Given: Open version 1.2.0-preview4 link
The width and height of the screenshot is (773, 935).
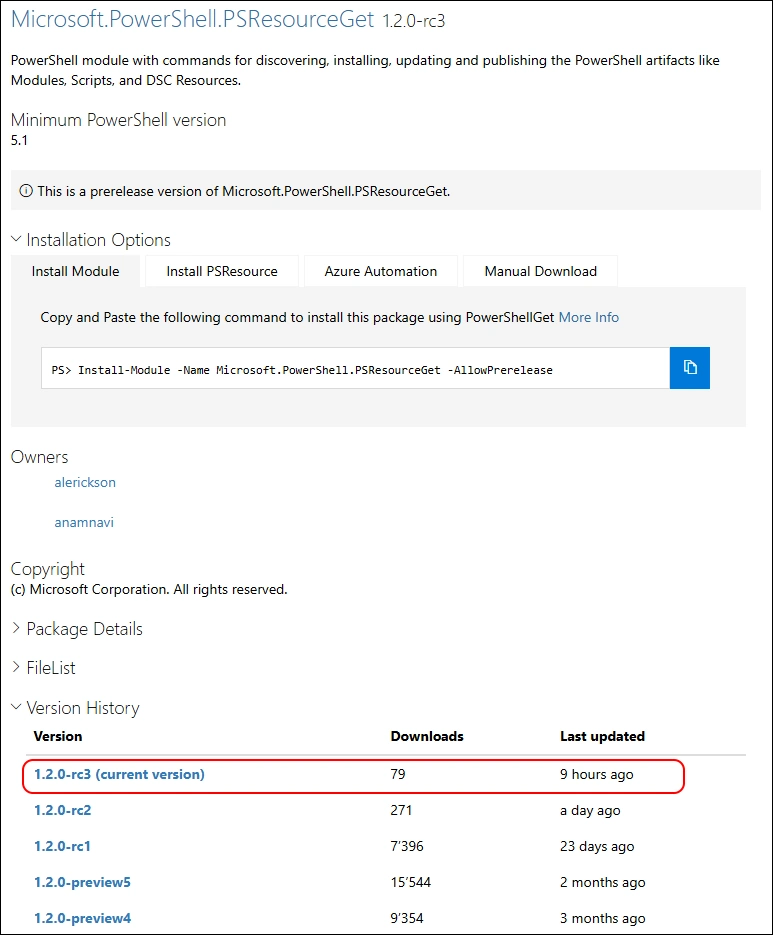Looking at the screenshot, I should tap(82, 918).
